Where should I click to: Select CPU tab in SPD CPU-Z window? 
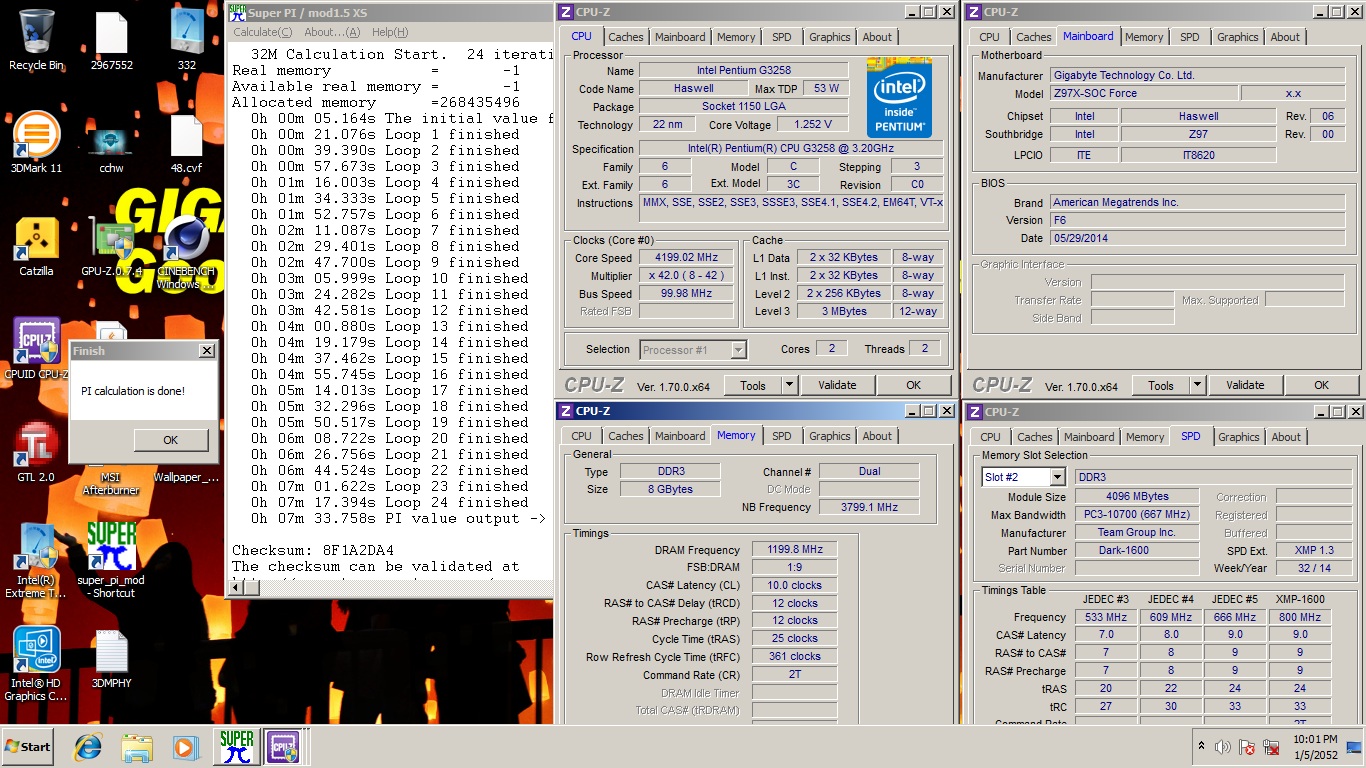[990, 437]
